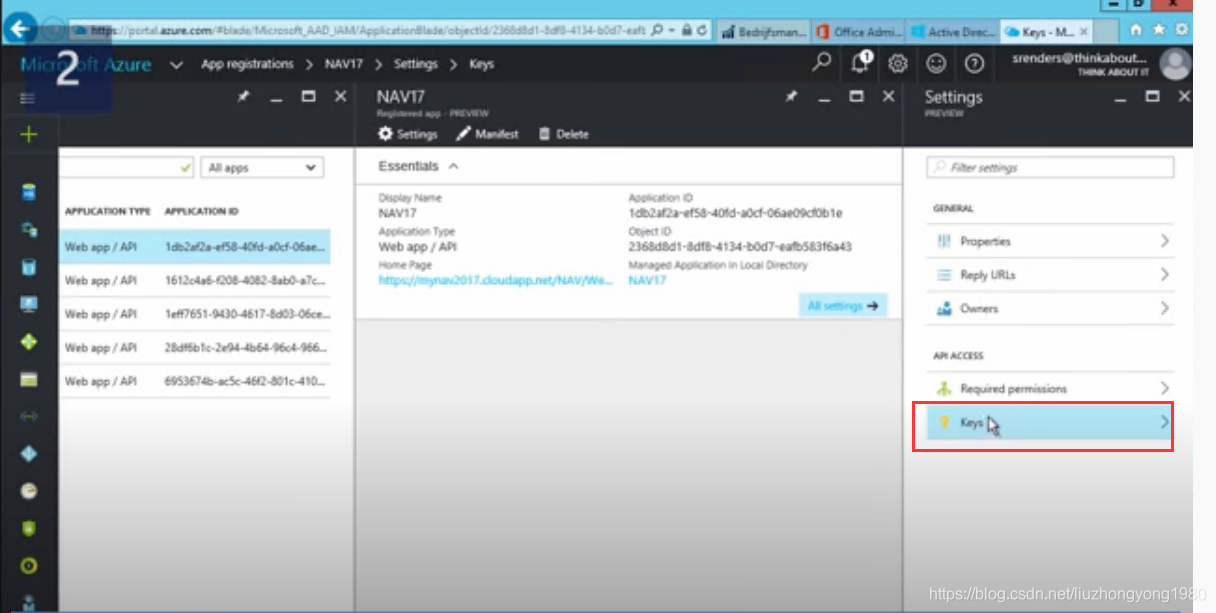Click the green plus New icon

coord(28,134)
